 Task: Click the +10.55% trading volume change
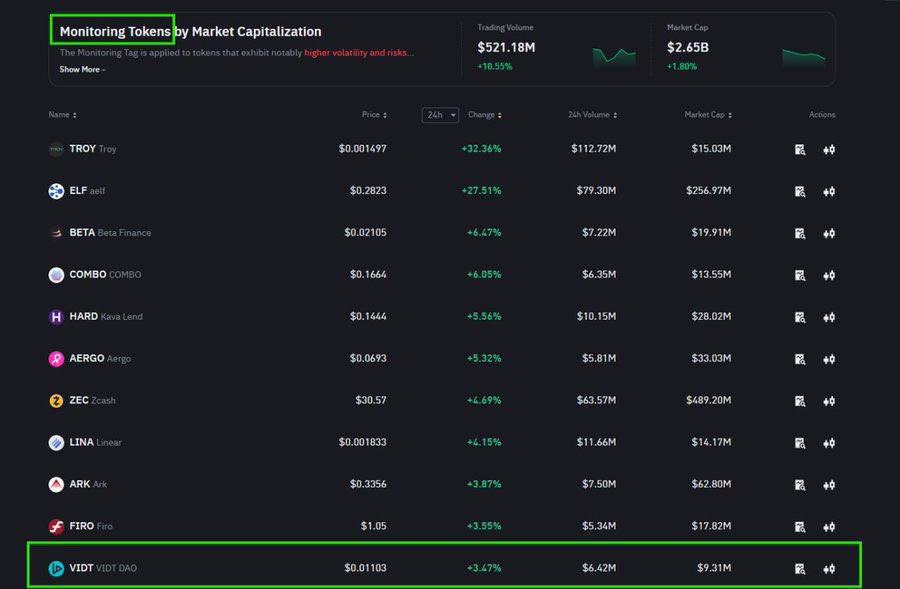[495, 67]
